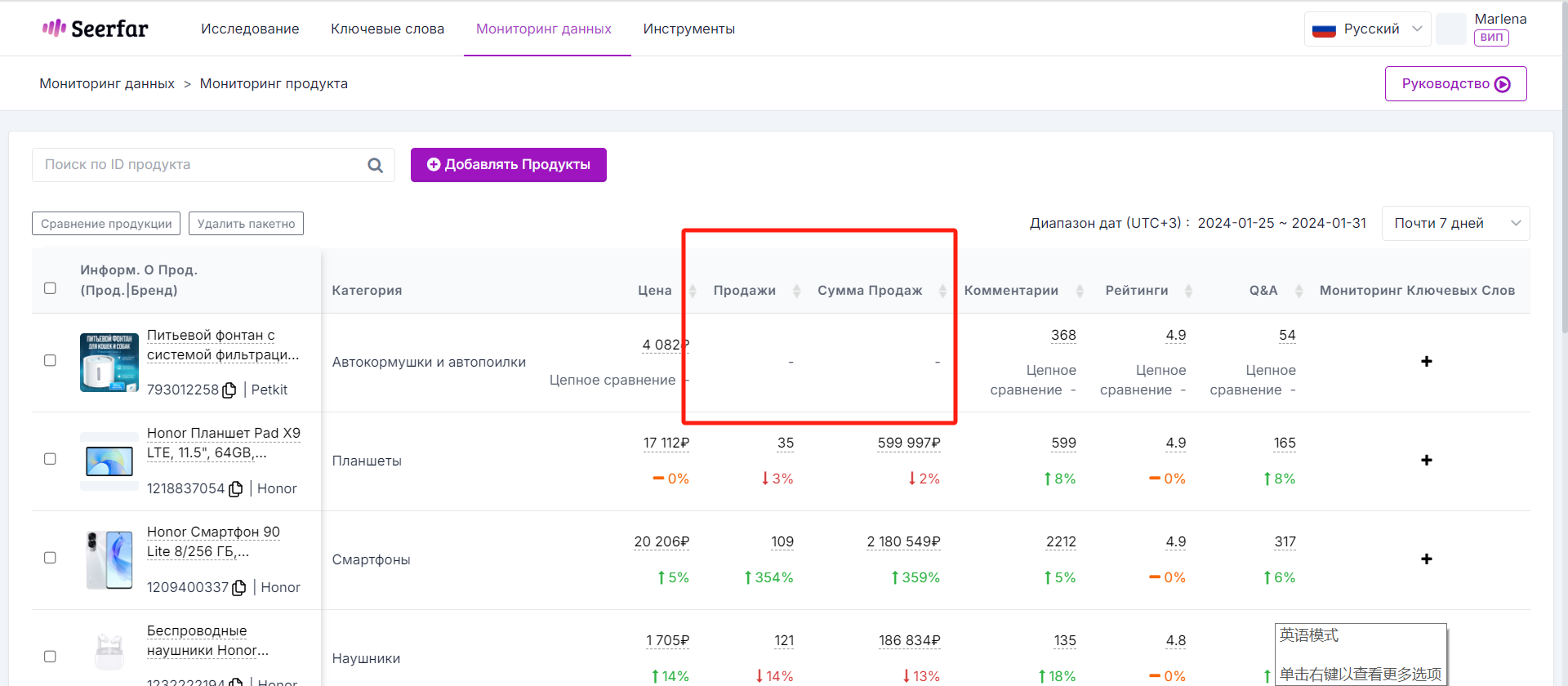Open the Honor Смартфон 90 Lite link
The image size is (1568, 686).
[213, 542]
